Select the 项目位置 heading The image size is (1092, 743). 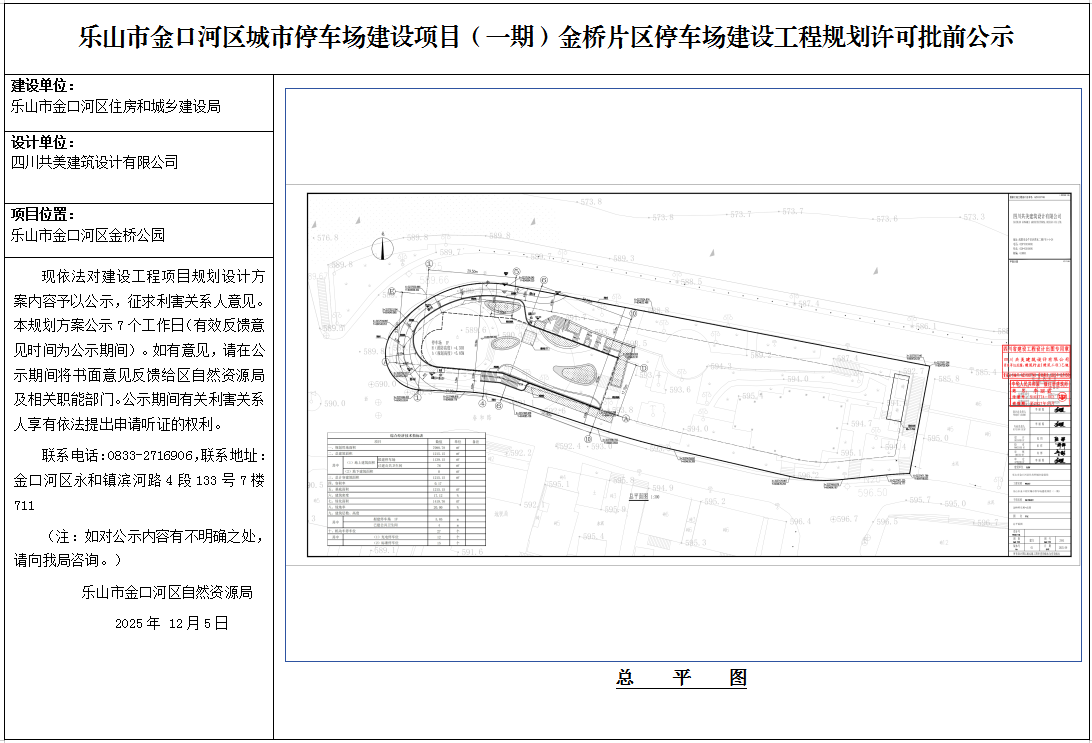tap(42, 214)
